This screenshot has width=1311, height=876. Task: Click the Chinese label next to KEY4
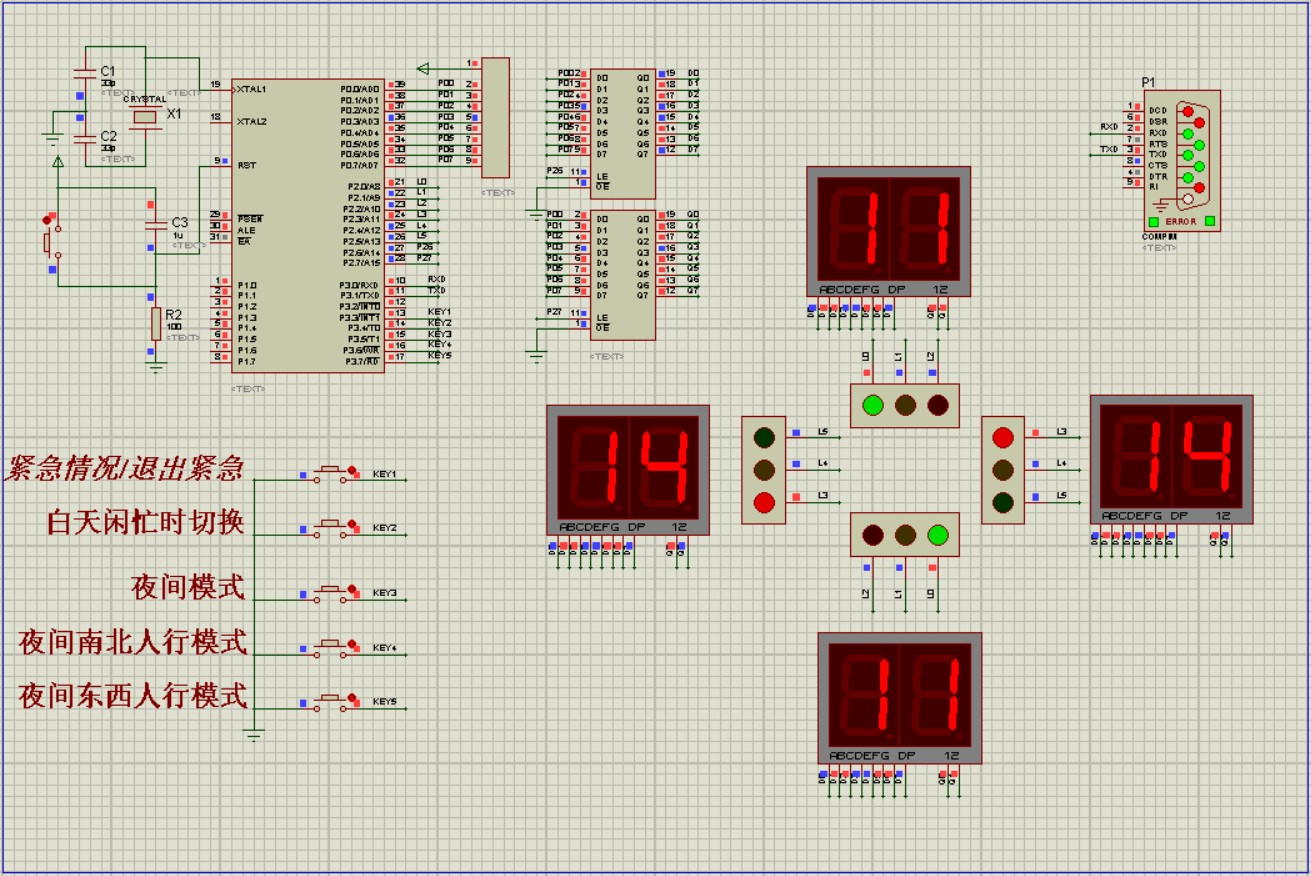pos(132,641)
